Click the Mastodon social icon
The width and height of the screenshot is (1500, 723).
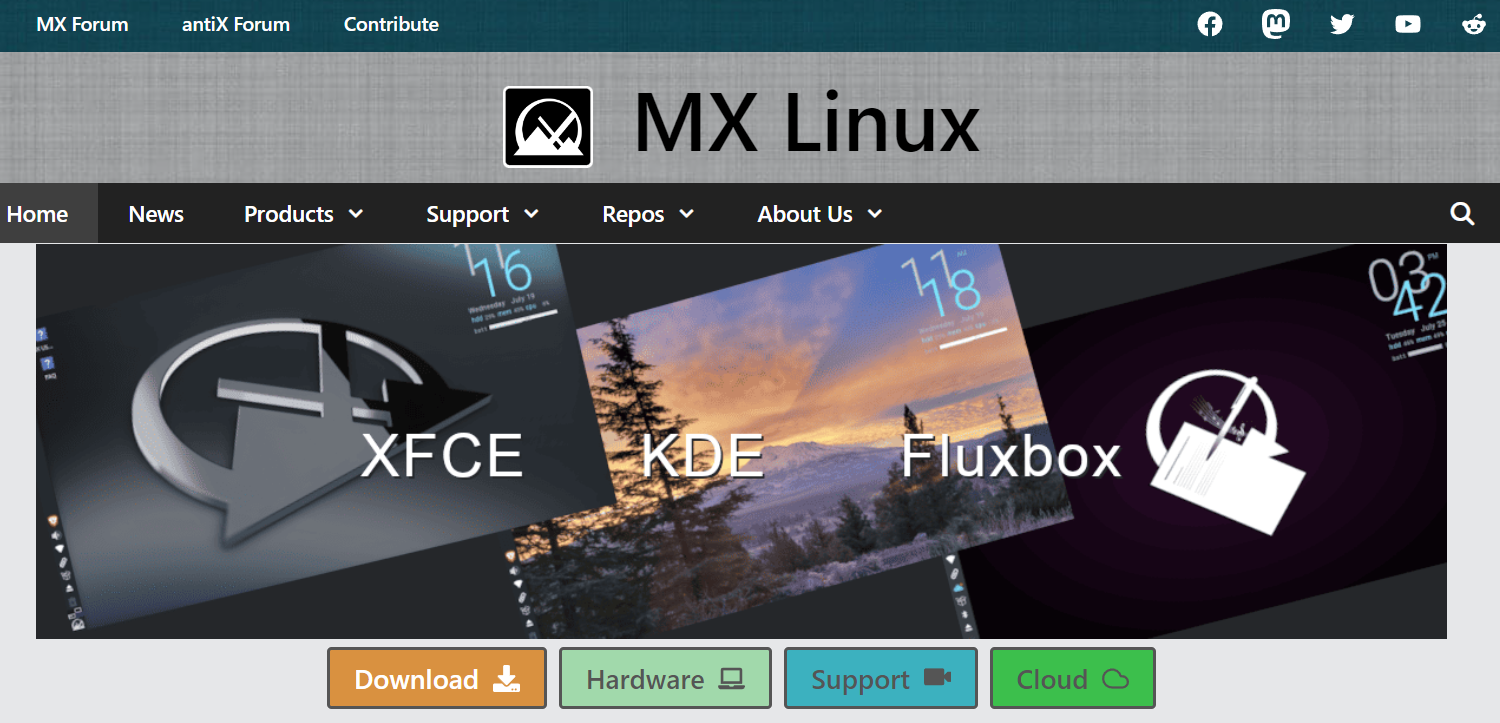pyautogui.click(x=1275, y=25)
